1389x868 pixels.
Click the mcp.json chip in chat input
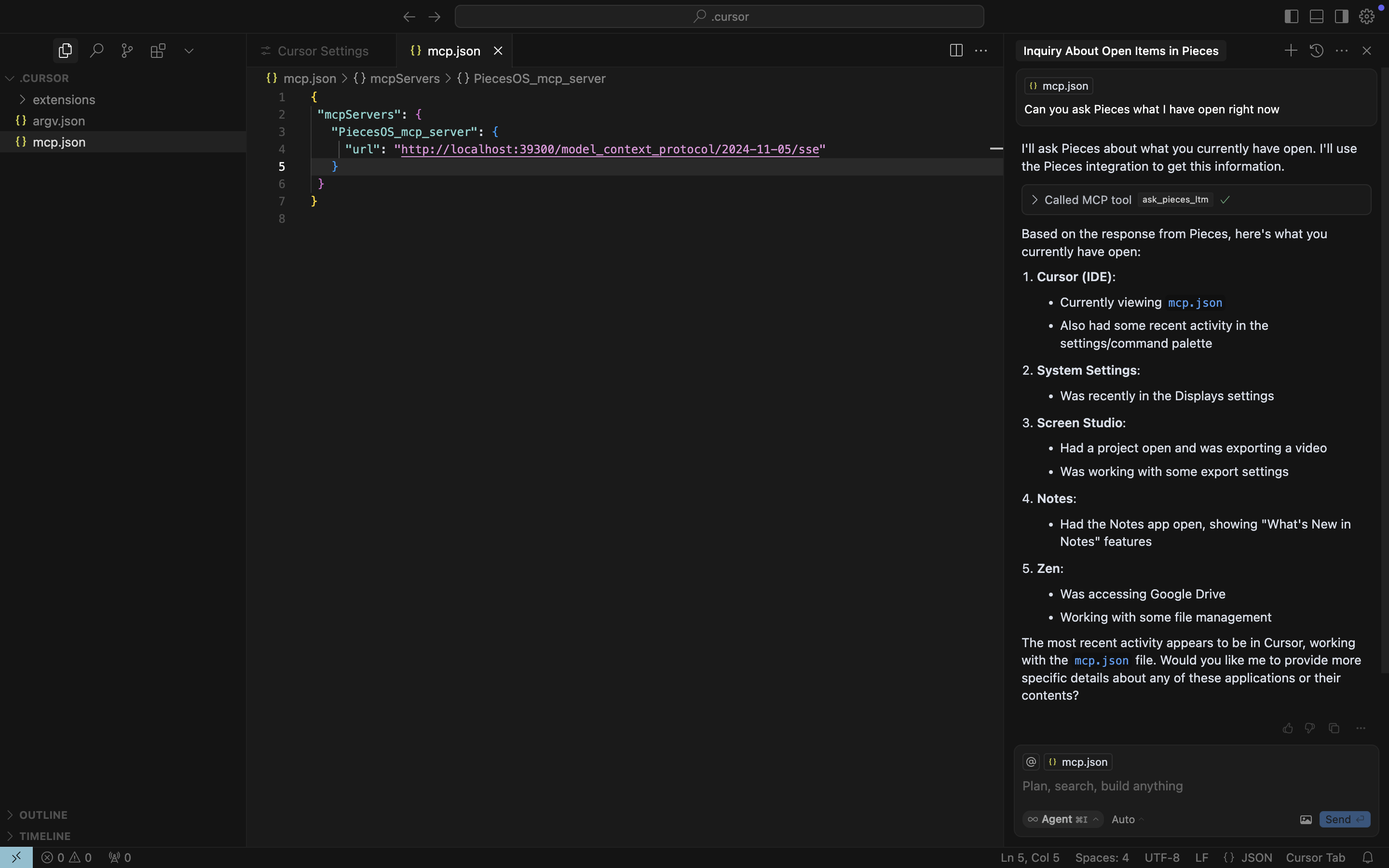point(1078,762)
